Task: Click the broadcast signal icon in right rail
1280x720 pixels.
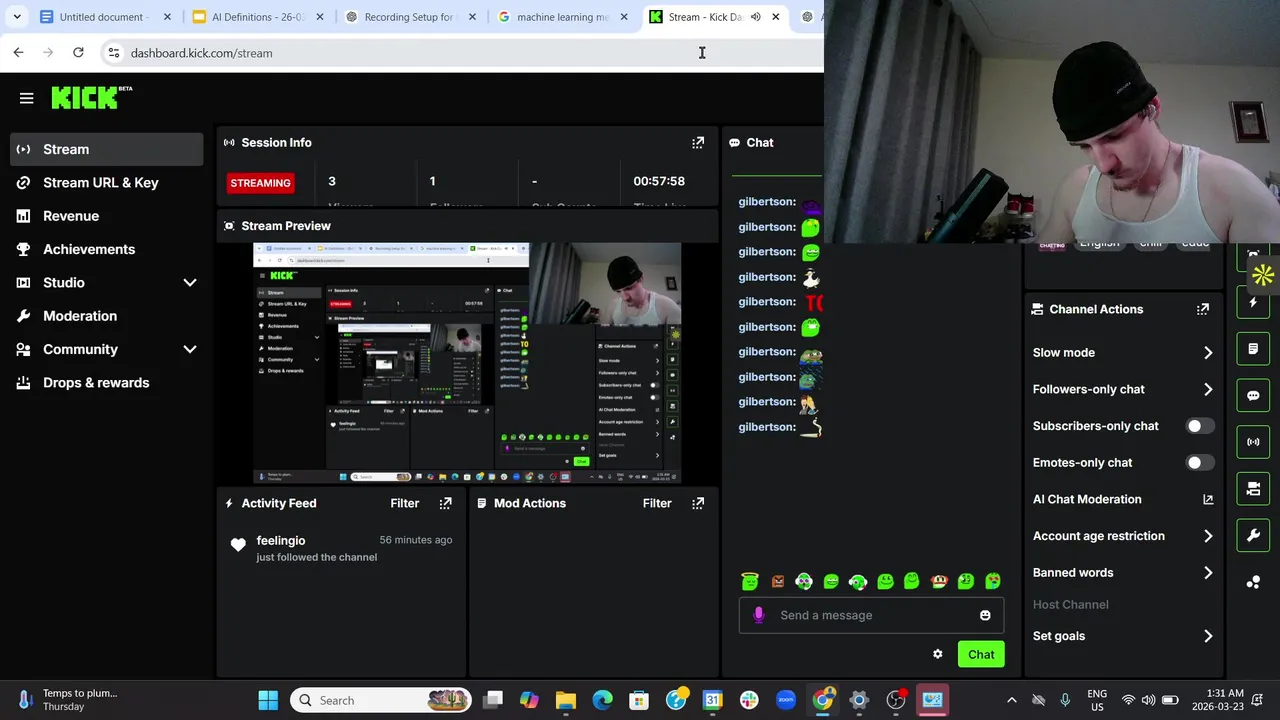Action: click(x=1253, y=442)
